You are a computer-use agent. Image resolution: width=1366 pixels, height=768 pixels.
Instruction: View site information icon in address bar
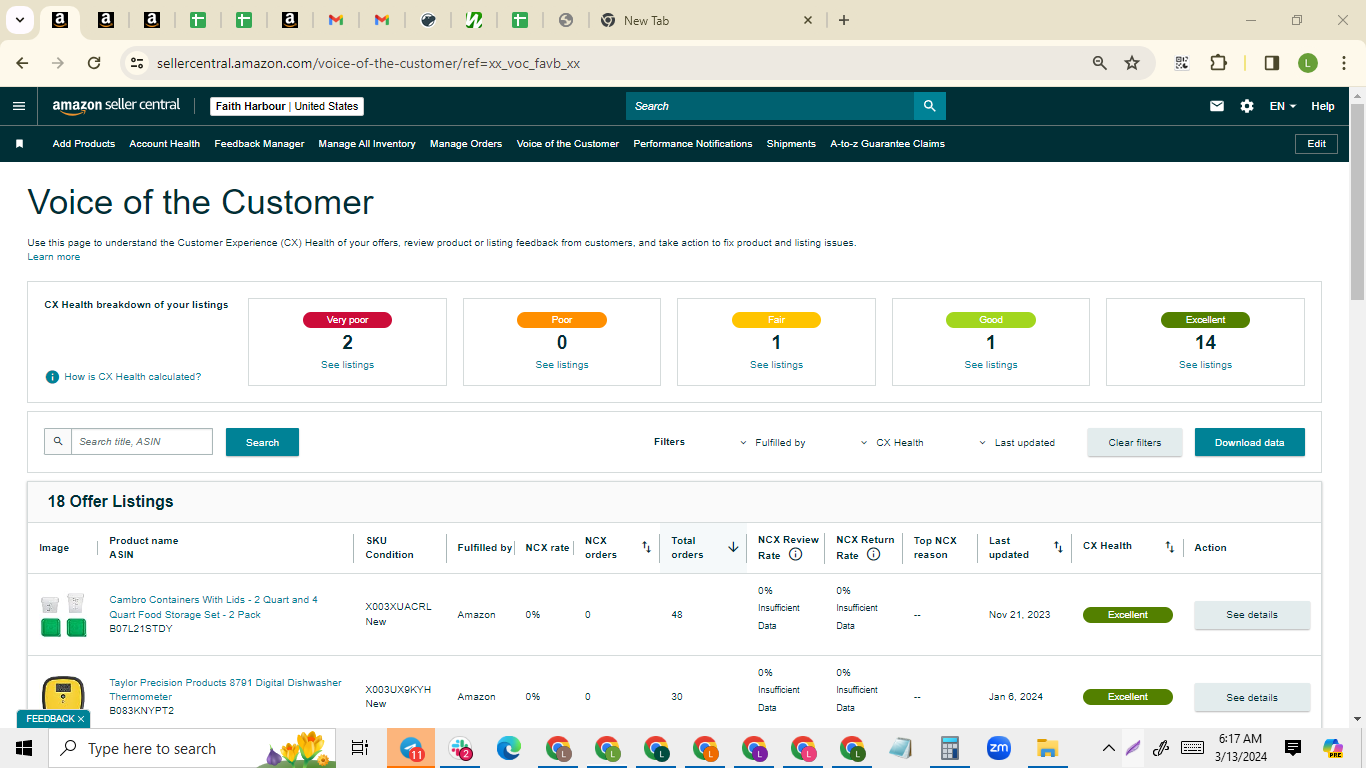137,63
